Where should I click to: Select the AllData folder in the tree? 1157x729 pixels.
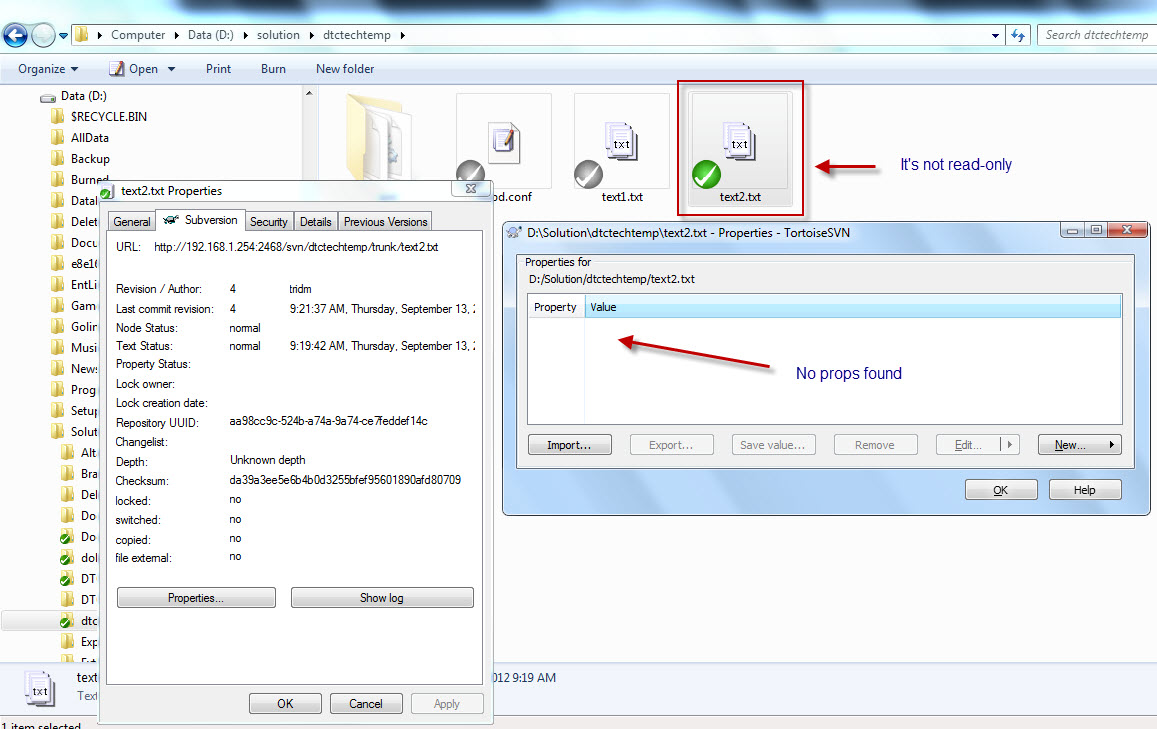(x=89, y=138)
